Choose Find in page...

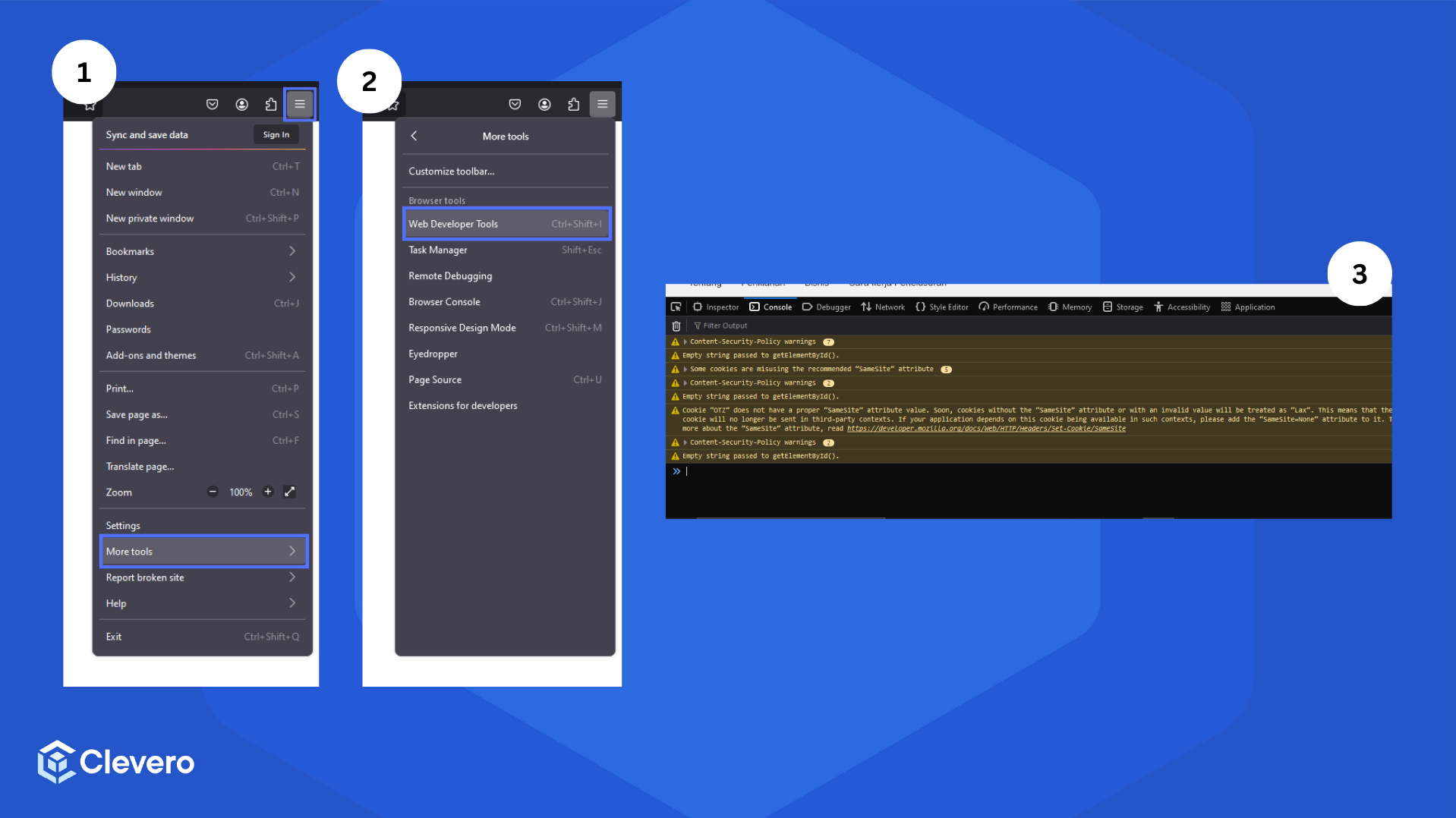pos(203,440)
